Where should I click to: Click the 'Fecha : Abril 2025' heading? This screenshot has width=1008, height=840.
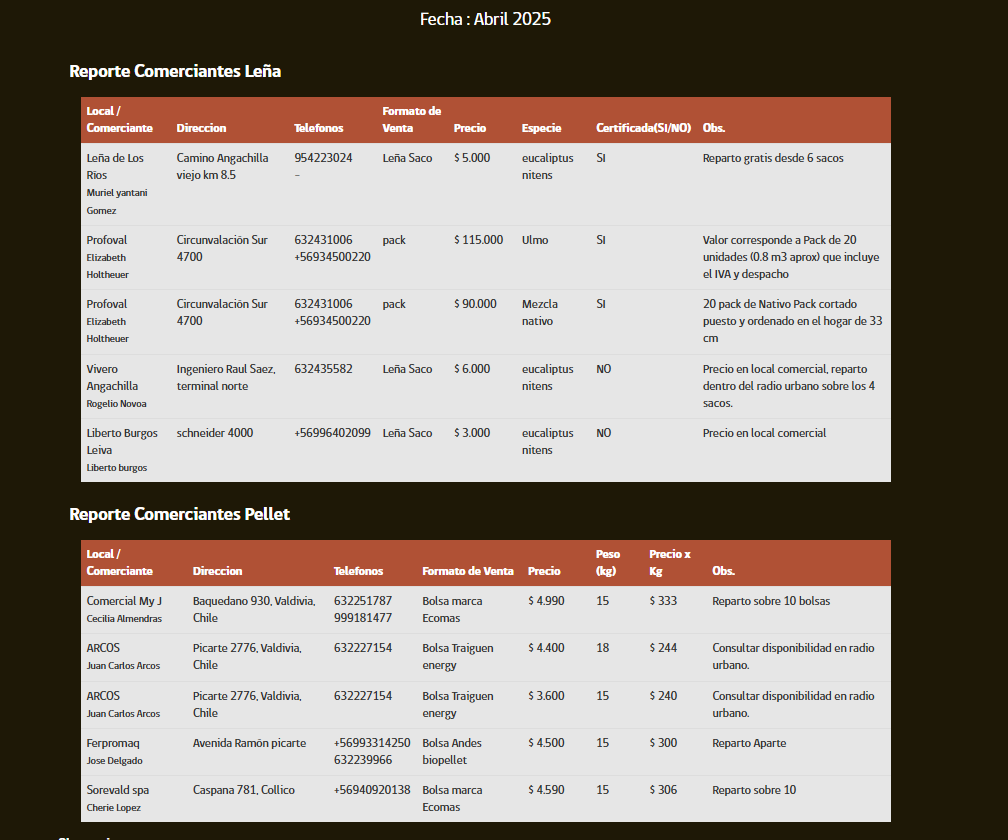[485, 19]
